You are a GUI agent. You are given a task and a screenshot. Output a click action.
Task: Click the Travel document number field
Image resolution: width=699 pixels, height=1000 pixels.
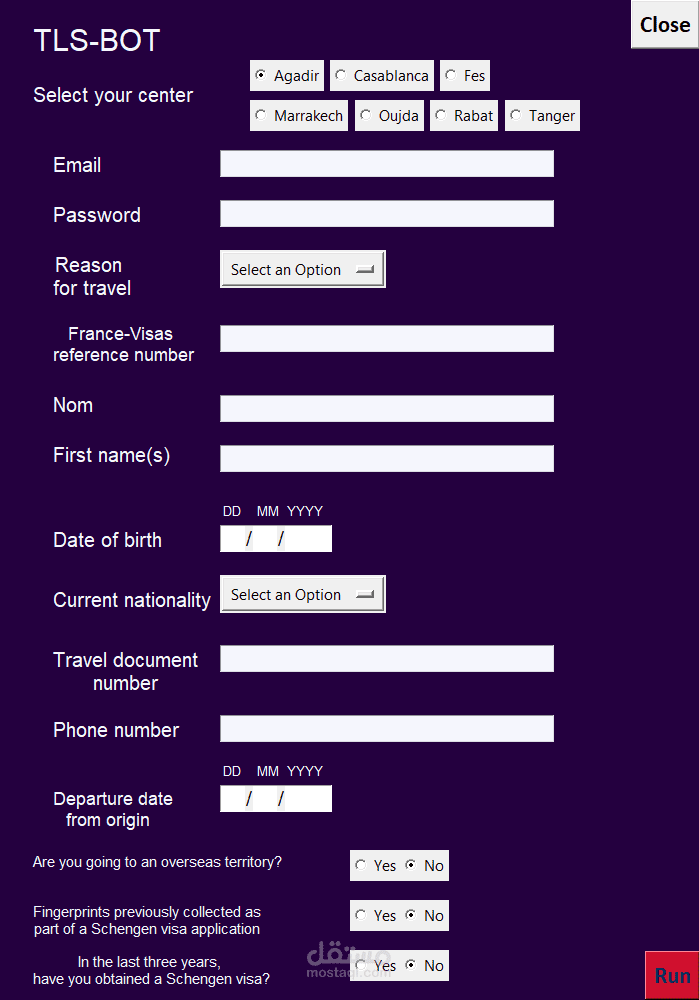[386, 659]
